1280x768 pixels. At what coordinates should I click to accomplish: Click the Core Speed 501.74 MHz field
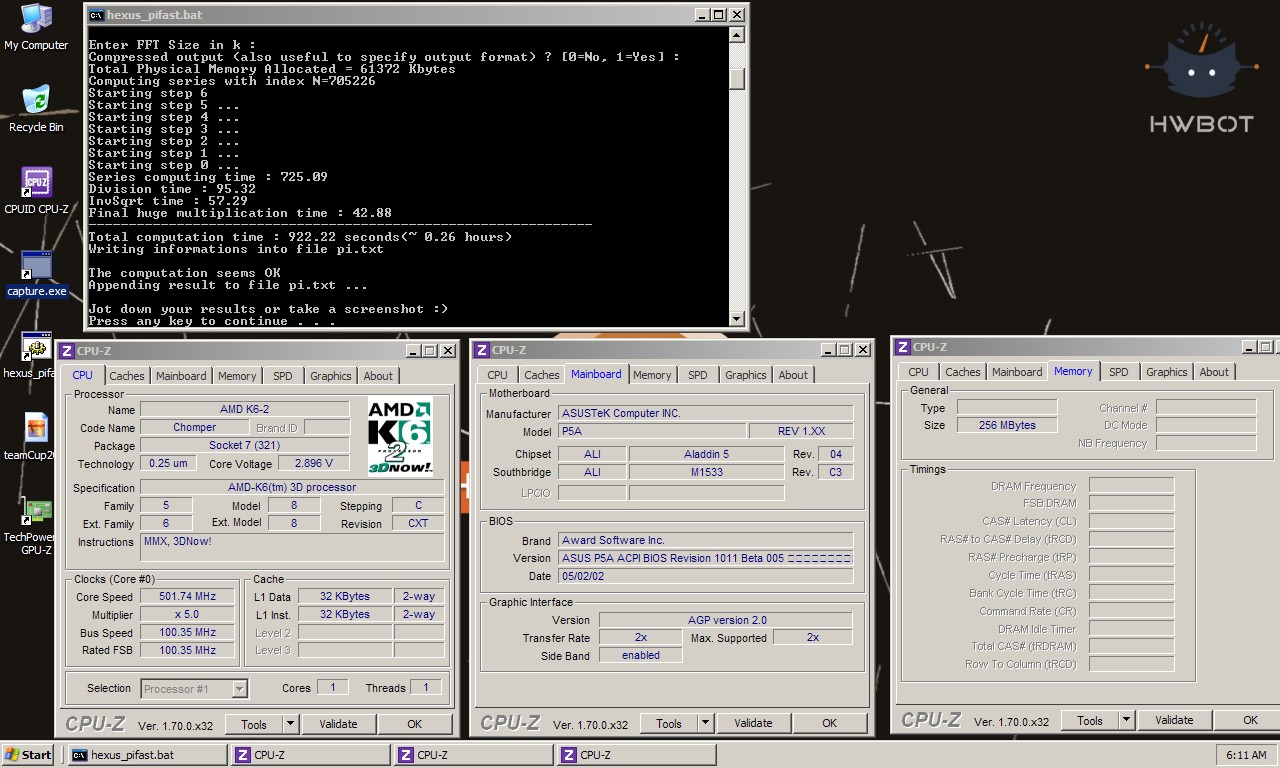pos(188,596)
